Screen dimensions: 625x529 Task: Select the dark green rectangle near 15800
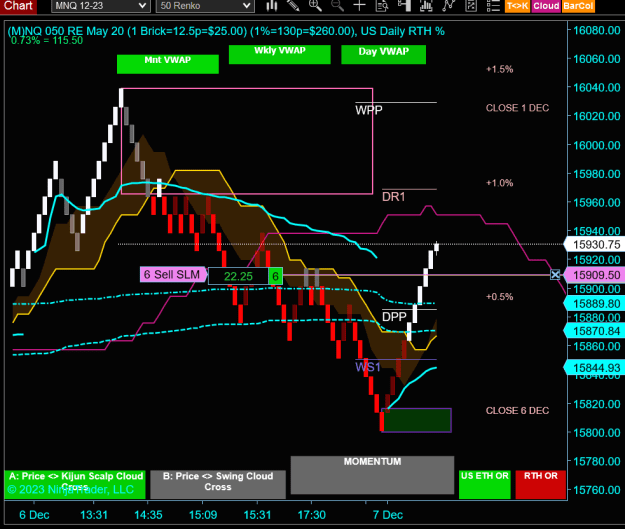point(416,420)
